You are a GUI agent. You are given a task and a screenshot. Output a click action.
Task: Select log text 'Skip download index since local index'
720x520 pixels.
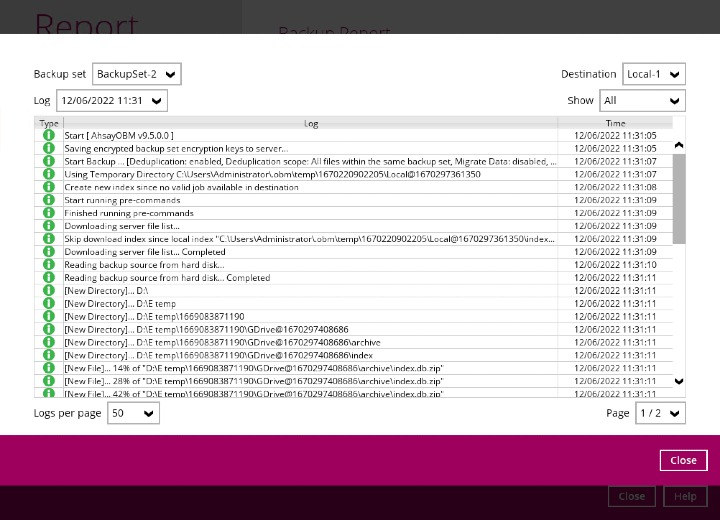(x=309, y=239)
